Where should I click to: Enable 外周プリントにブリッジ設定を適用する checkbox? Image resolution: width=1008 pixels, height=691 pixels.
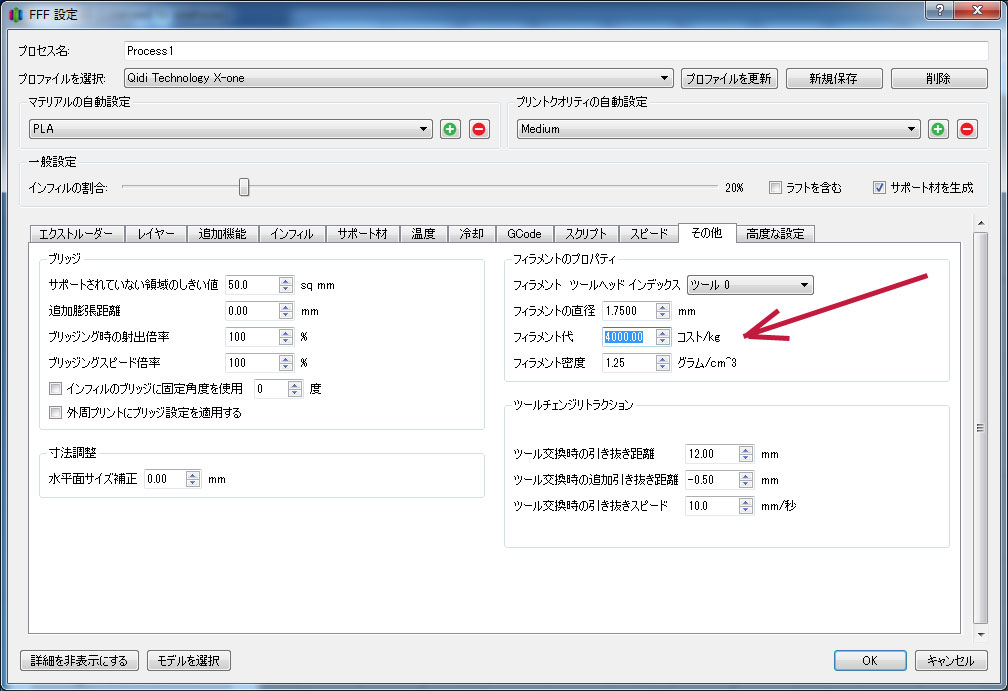pos(56,412)
